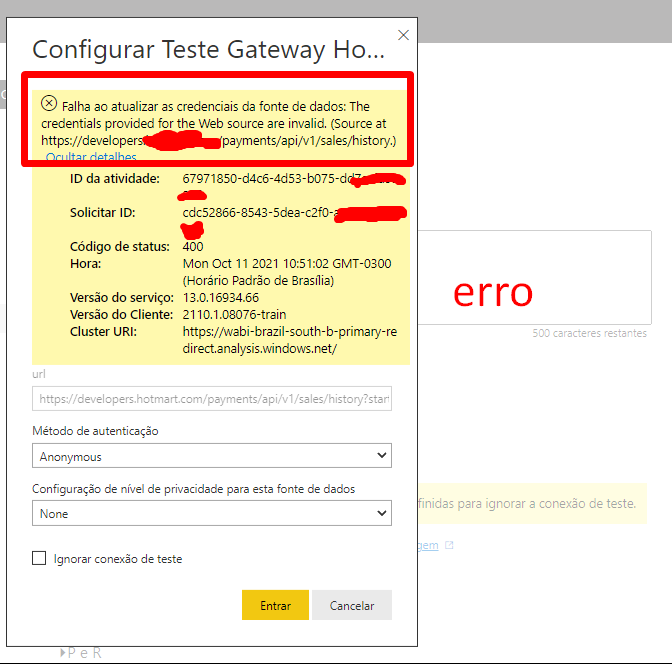Click the Solicitar ID label
672x664 pixels.
(102, 213)
